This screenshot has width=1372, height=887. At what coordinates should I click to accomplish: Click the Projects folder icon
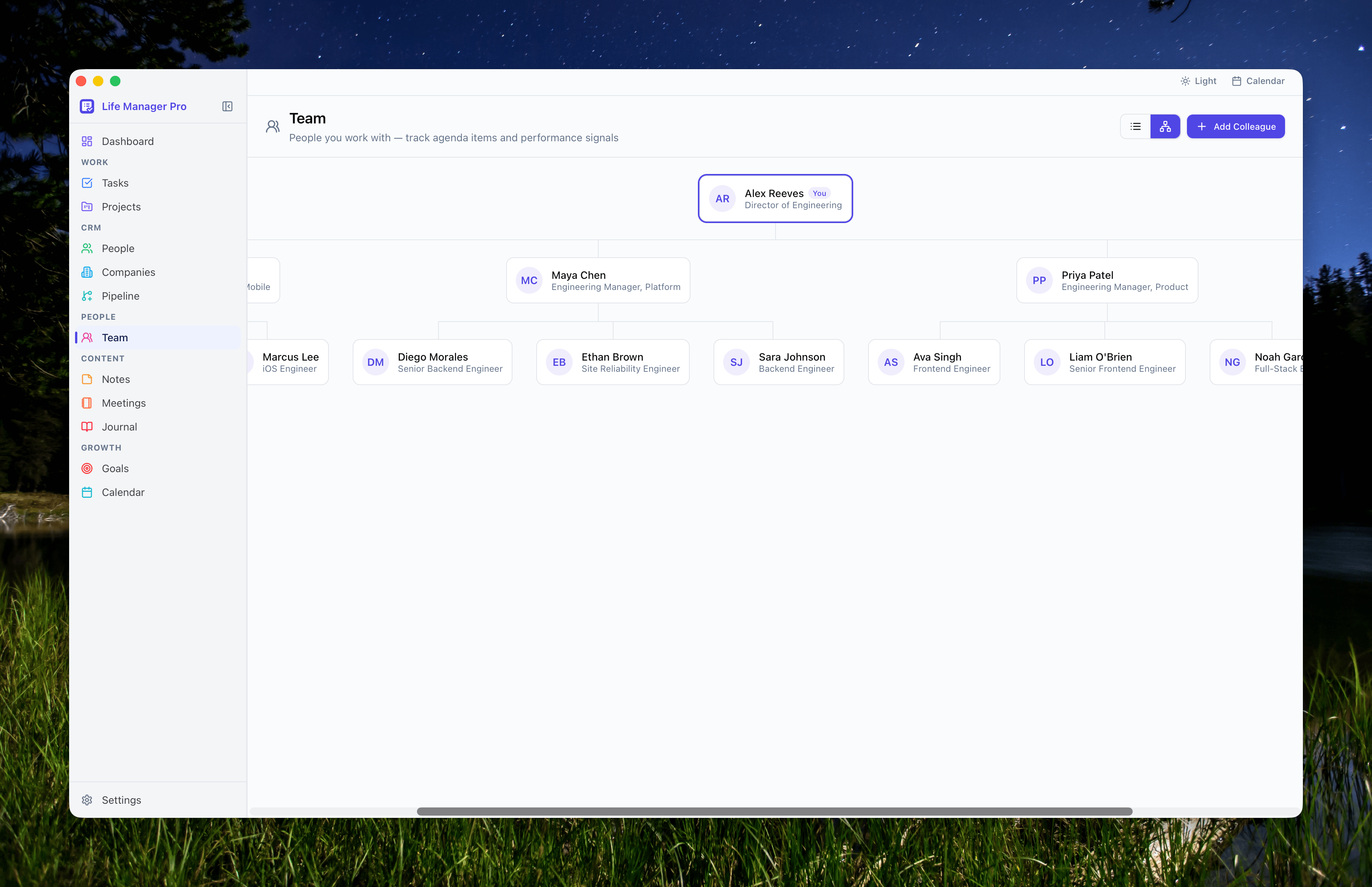coord(87,206)
